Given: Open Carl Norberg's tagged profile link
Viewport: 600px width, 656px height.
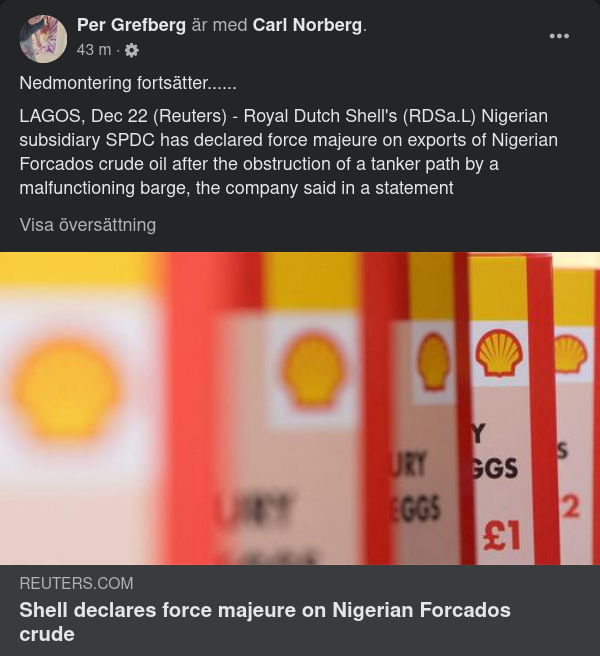Looking at the screenshot, I should [307, 26].
